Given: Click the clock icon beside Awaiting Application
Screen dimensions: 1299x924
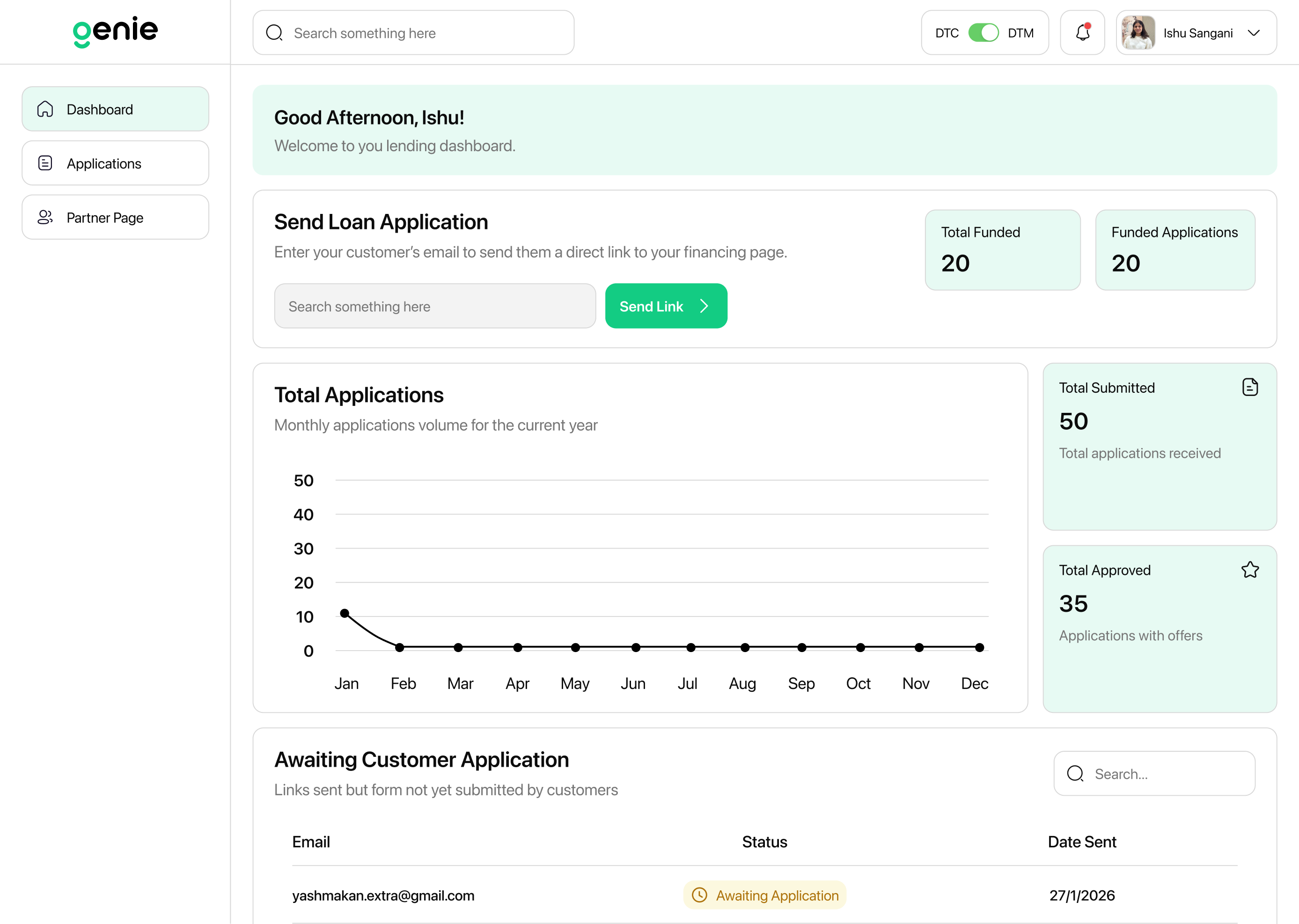Looking at the screenshot, I should [x=700, y=895].
